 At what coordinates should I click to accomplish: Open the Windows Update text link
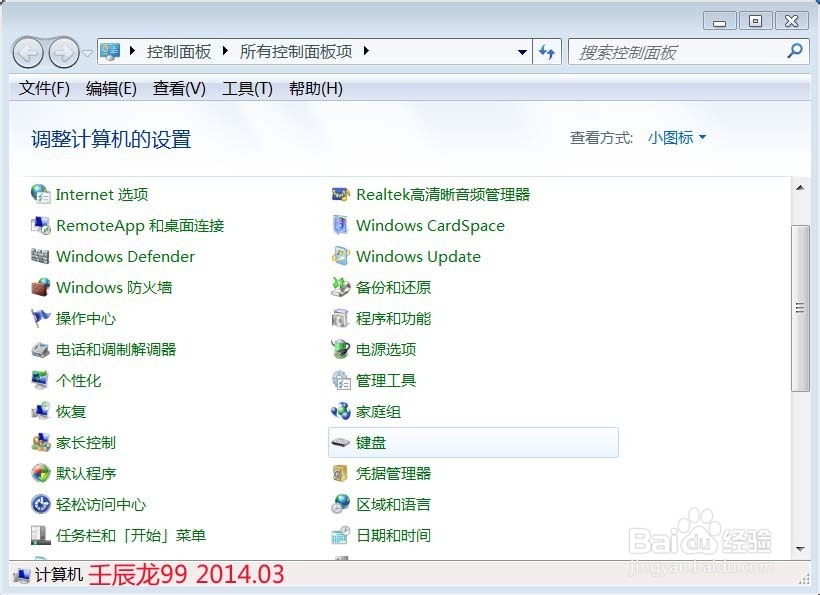pos(418,257)
